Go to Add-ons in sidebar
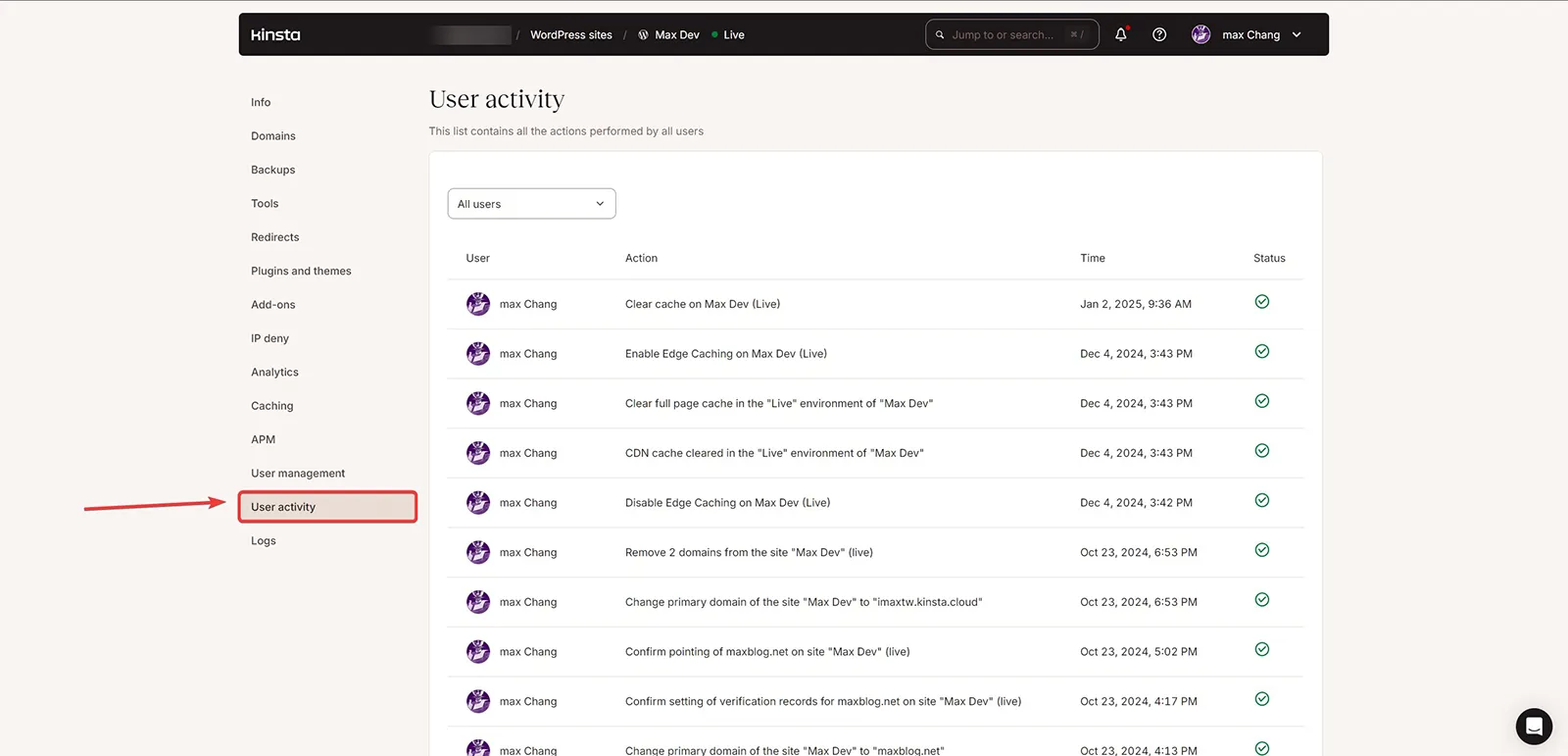Screen dimensions: 1568x756 coord(273,305)
